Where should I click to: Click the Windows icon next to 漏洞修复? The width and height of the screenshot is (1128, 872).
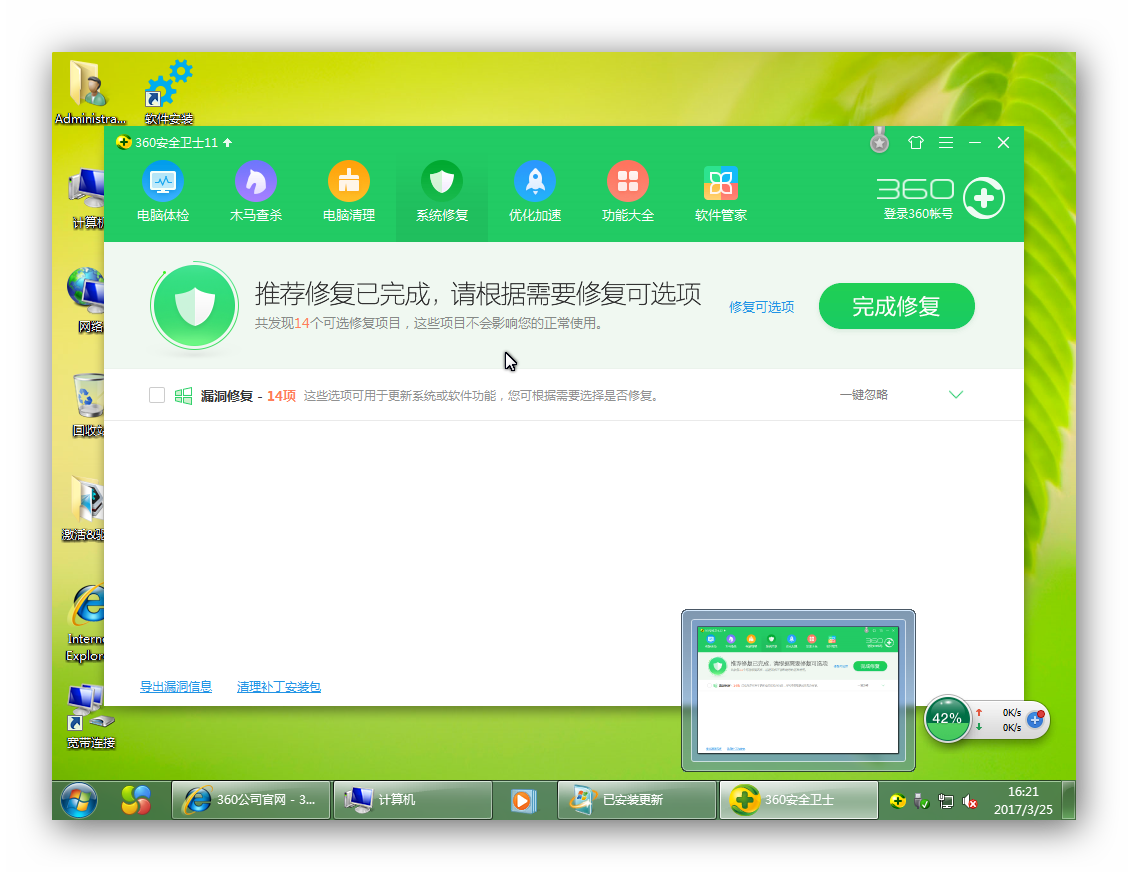[183, 396]
